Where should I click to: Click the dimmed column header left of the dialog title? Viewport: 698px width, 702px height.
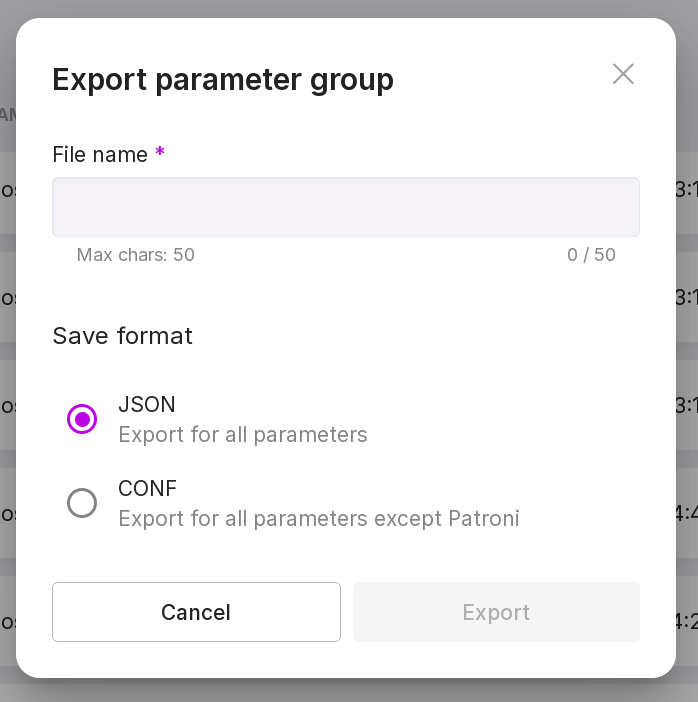click(7, 115)
